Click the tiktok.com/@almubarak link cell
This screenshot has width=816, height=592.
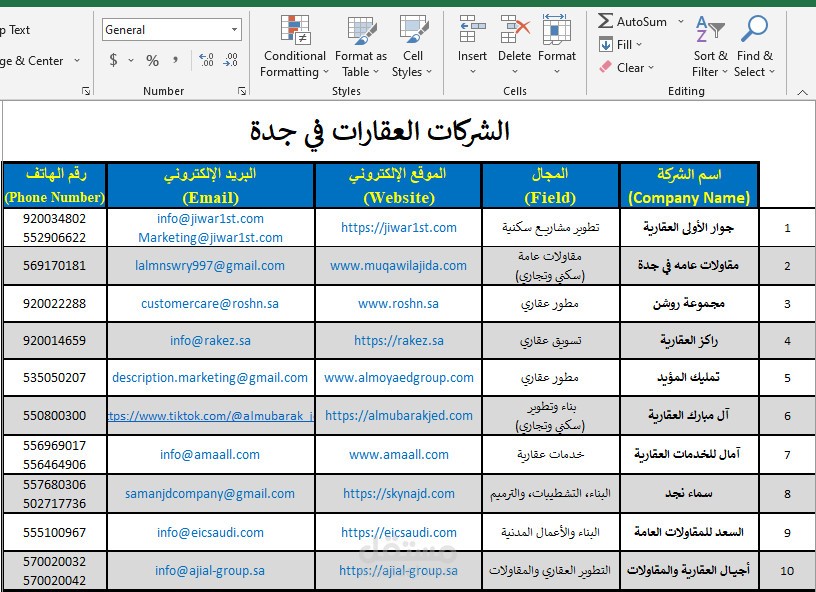click(211, 415)
